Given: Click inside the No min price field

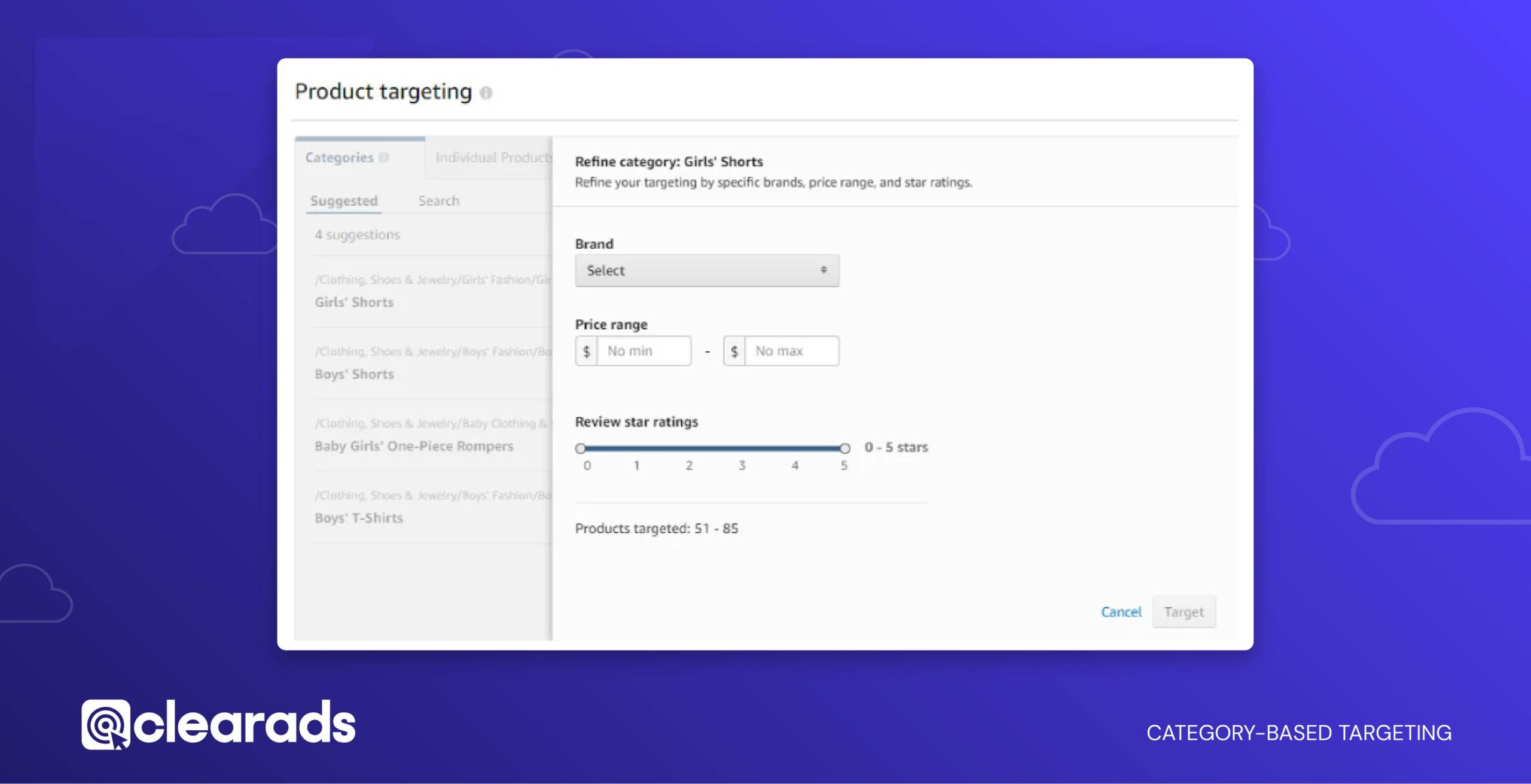Looking at the screenshot, I should (643, 350).
